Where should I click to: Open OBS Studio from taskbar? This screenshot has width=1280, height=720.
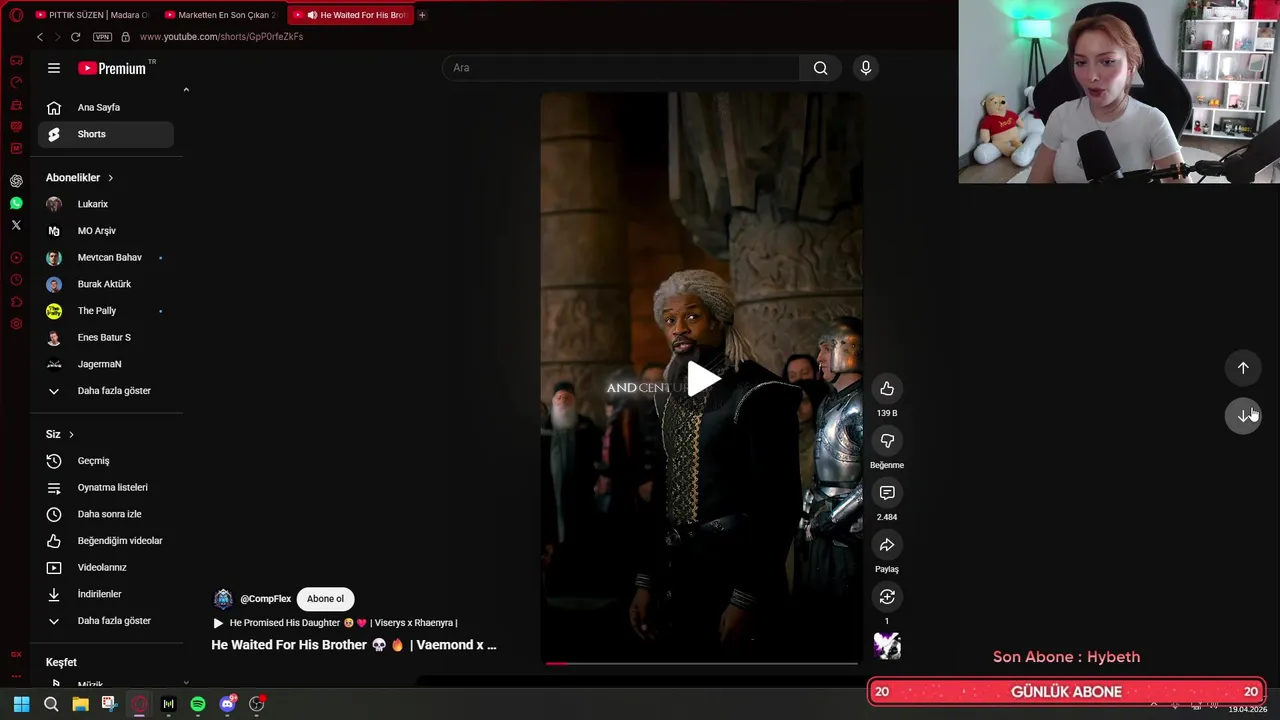[x=257, y=704]
